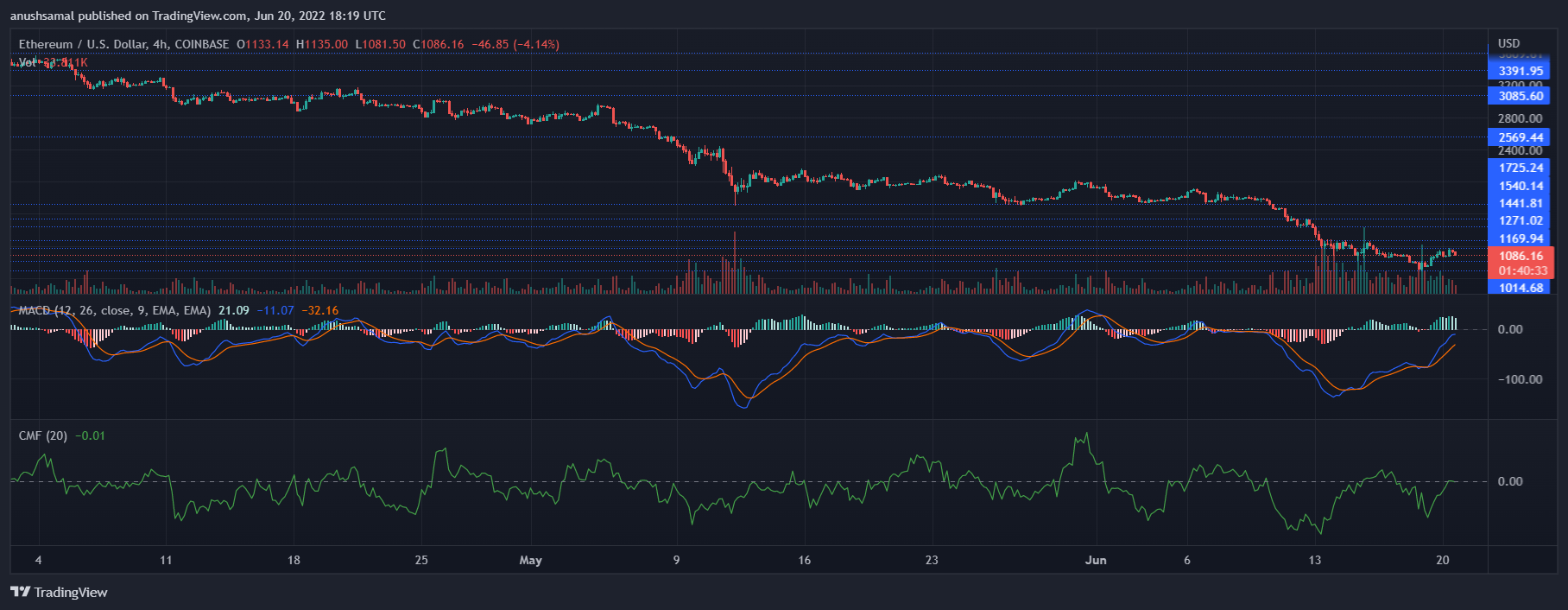The height and width of the screenshot is (610, 1568).
Task: Click the 3391.95 price level label
Action: pos(1520,71)
